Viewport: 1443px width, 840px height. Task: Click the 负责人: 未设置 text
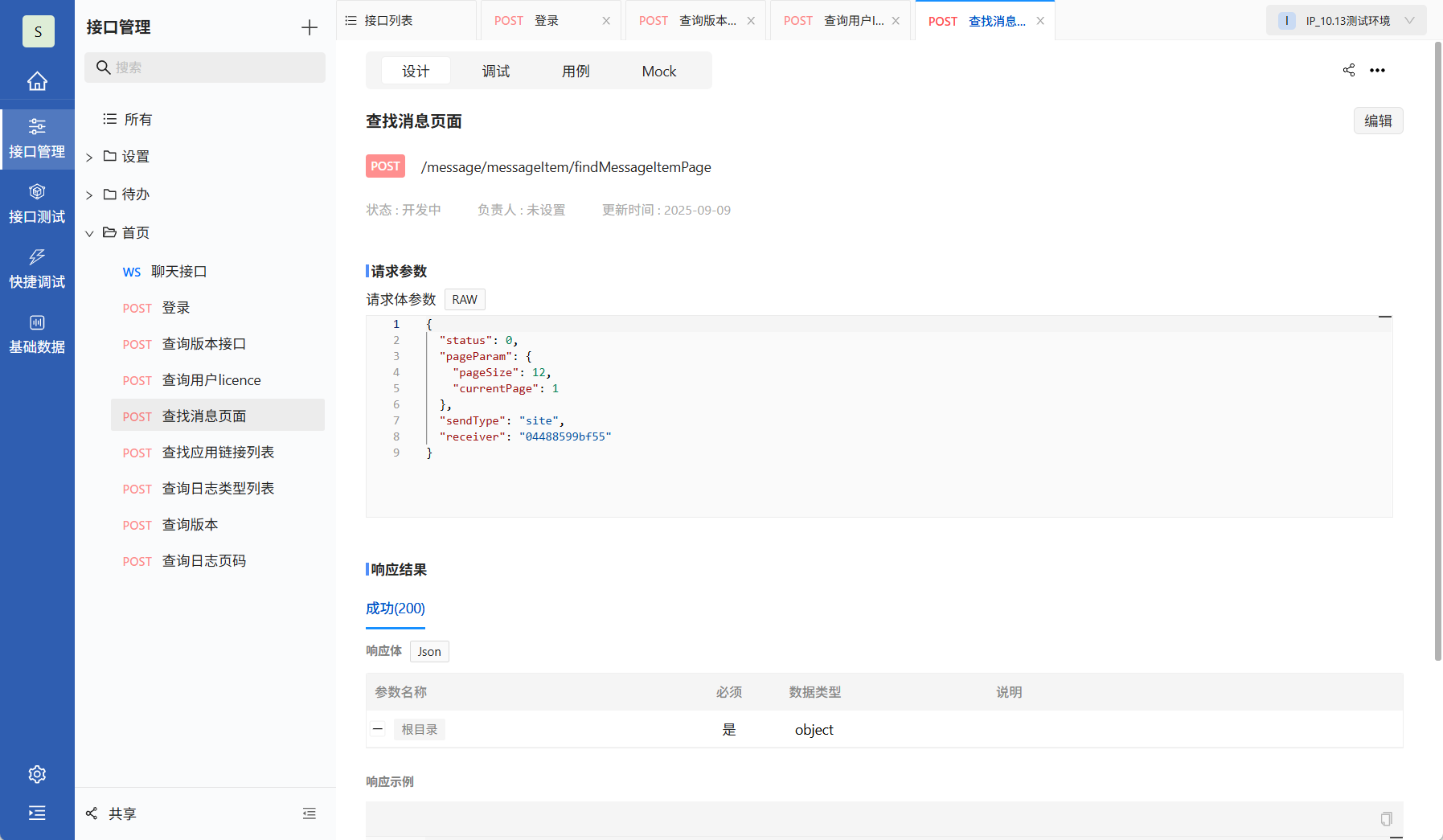(x=522, y=210)
